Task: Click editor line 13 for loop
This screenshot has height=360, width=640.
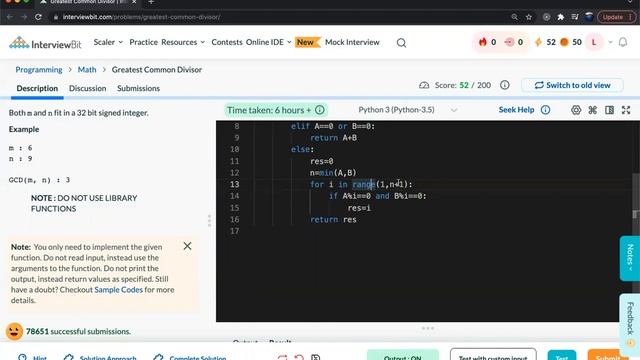Action: click(361, 184)
